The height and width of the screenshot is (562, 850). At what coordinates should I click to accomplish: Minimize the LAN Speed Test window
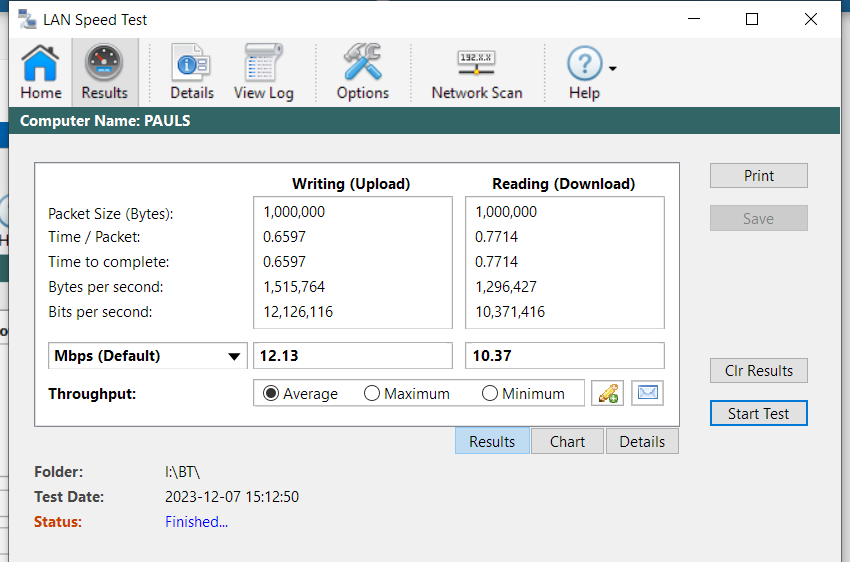[x=694, y=20]
